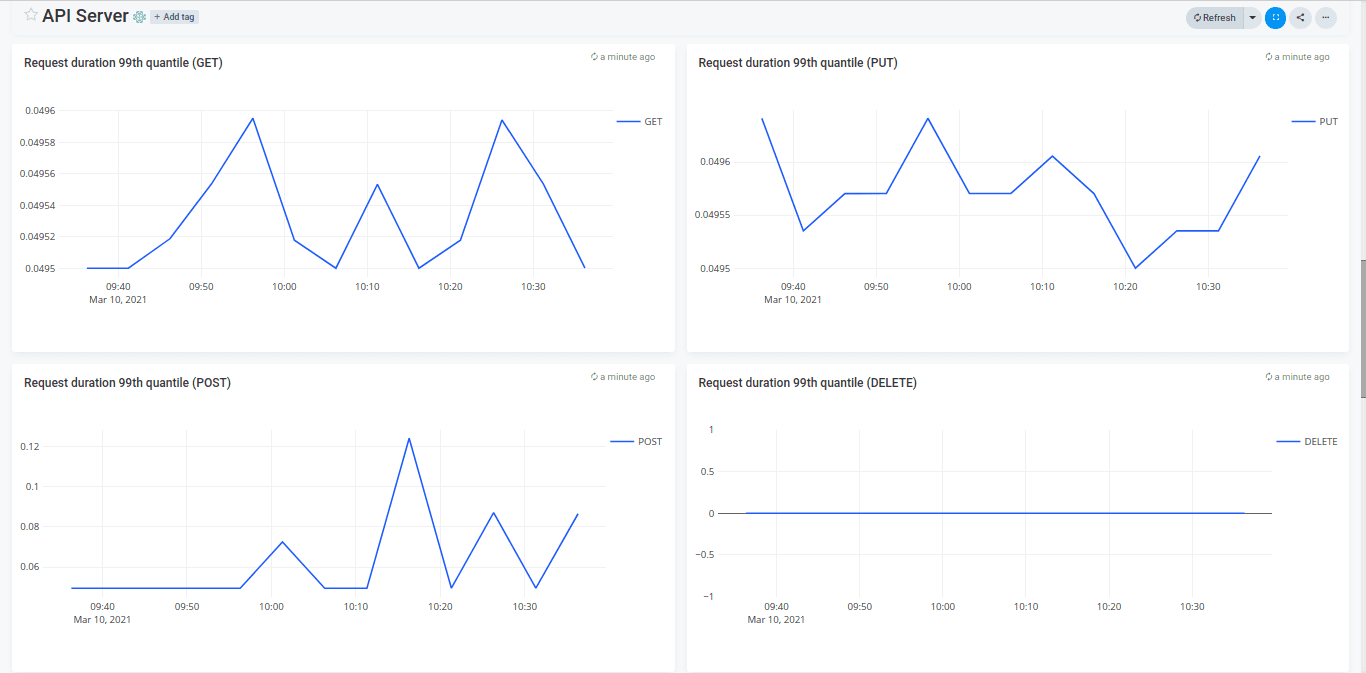
Task: Refresh the dashboard
Action: 1214,18
